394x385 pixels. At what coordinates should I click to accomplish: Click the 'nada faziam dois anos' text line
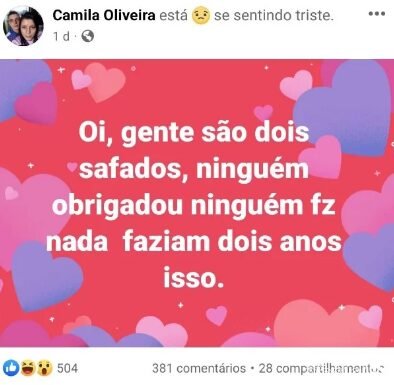click(194, 241)
